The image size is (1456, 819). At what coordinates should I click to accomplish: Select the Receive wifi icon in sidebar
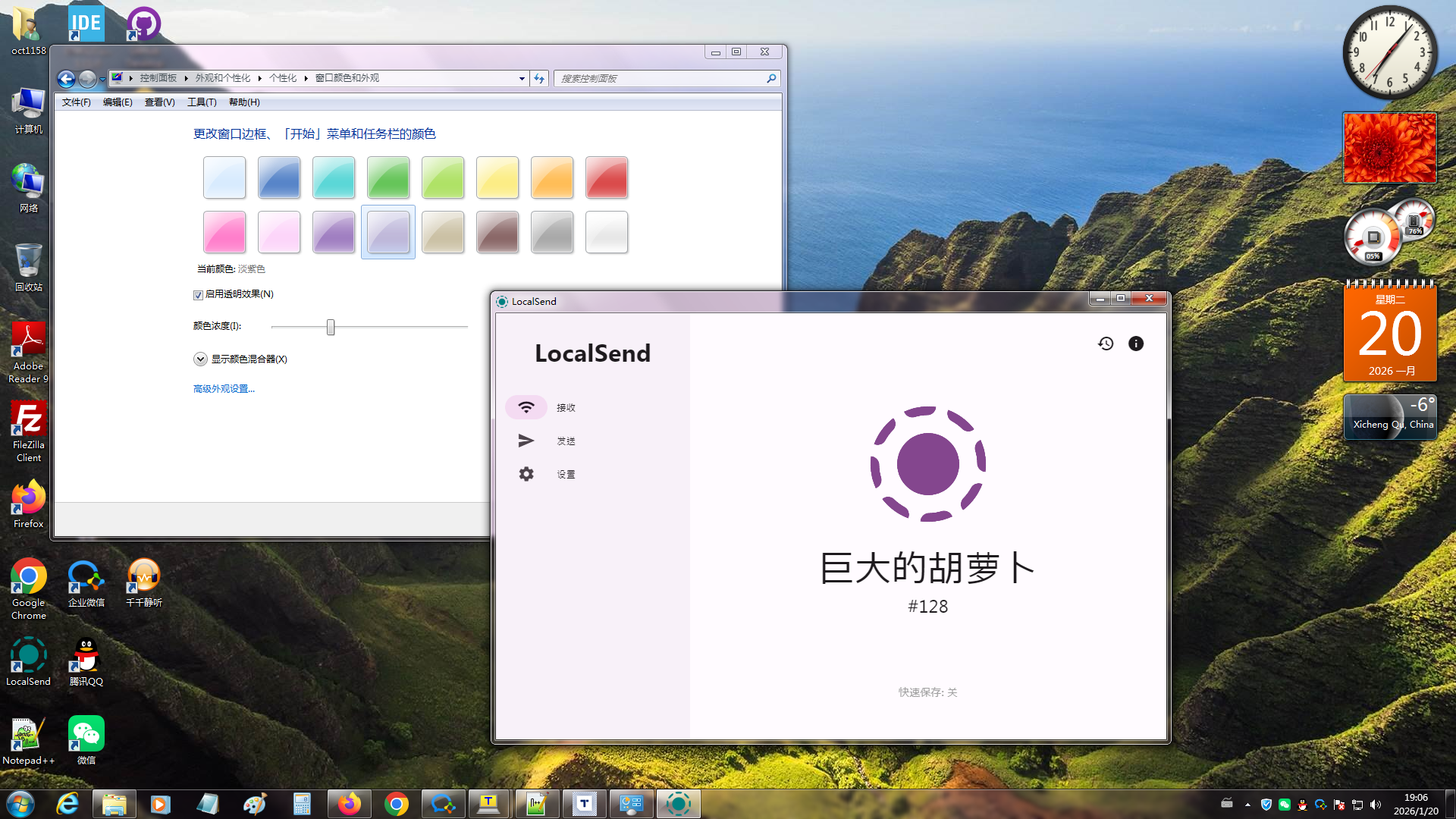pos(526,407)
